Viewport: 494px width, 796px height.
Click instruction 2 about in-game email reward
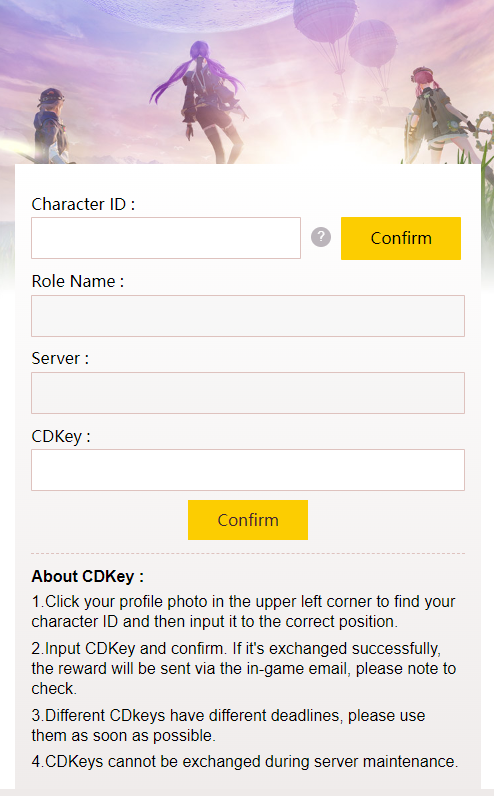[x=244, y=668]
